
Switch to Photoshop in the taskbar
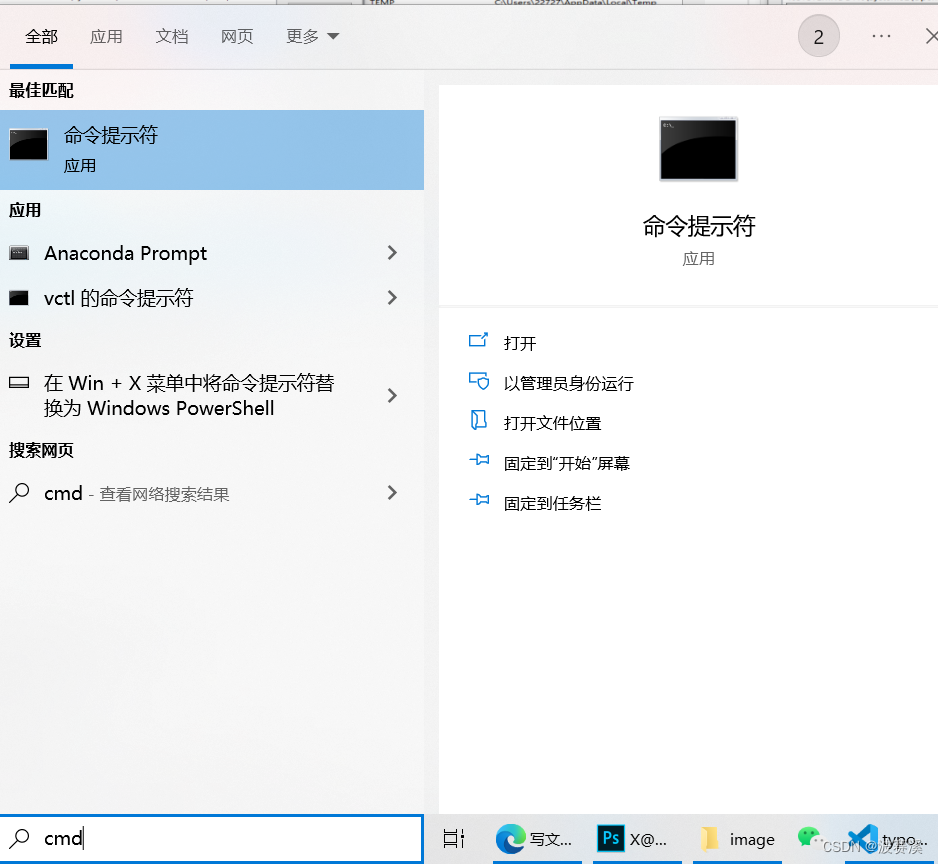tap(635, 839)
